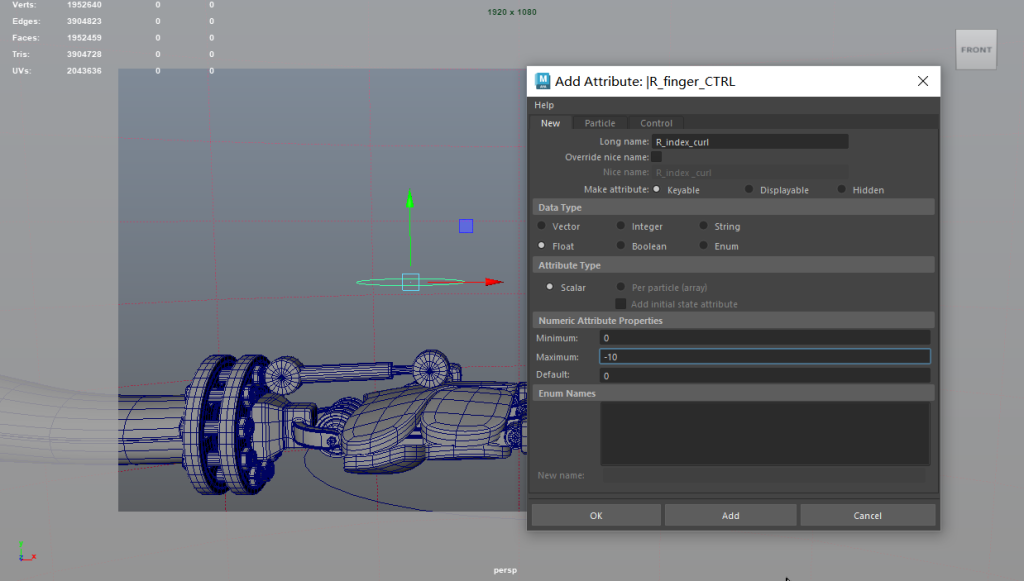Enable the Override nice name checkbox
This screenshot has height=581, width=1024.
[x=656, y=157]
